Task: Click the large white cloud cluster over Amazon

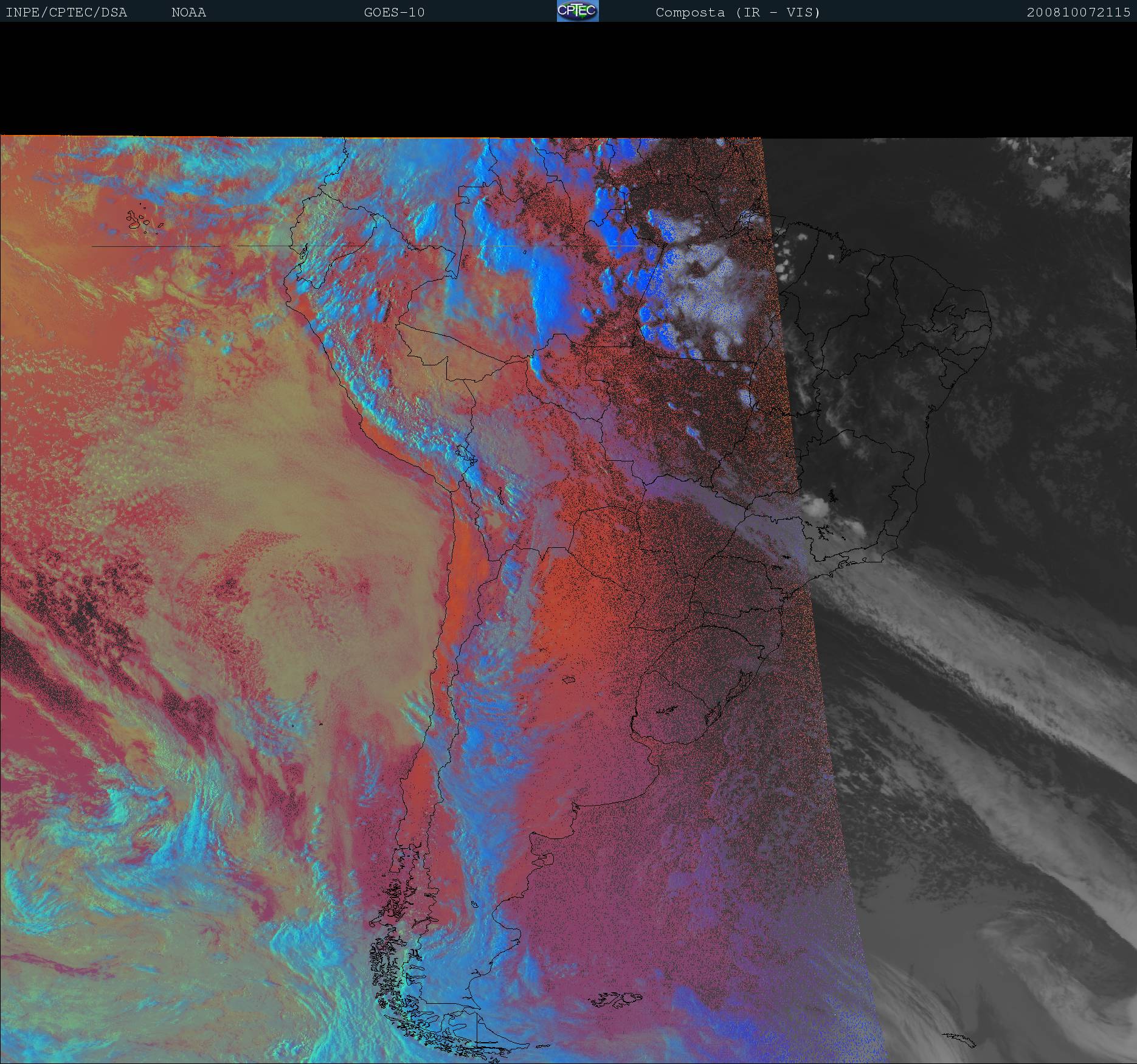Action: click(x=705, y=286)
